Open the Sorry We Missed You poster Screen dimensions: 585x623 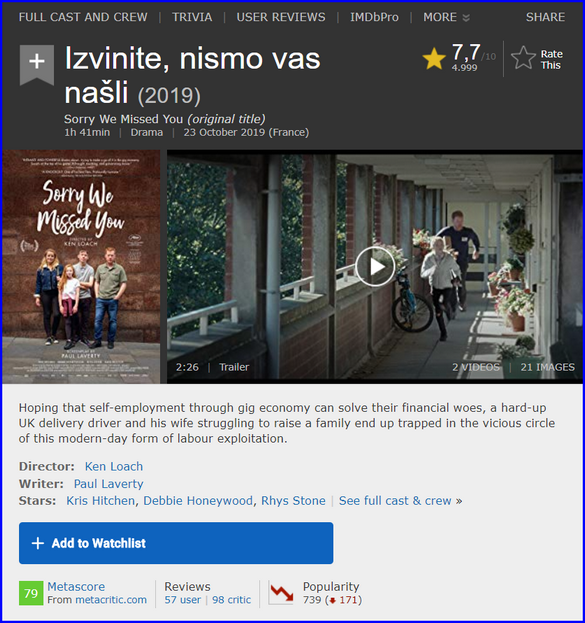click(81, 267)
